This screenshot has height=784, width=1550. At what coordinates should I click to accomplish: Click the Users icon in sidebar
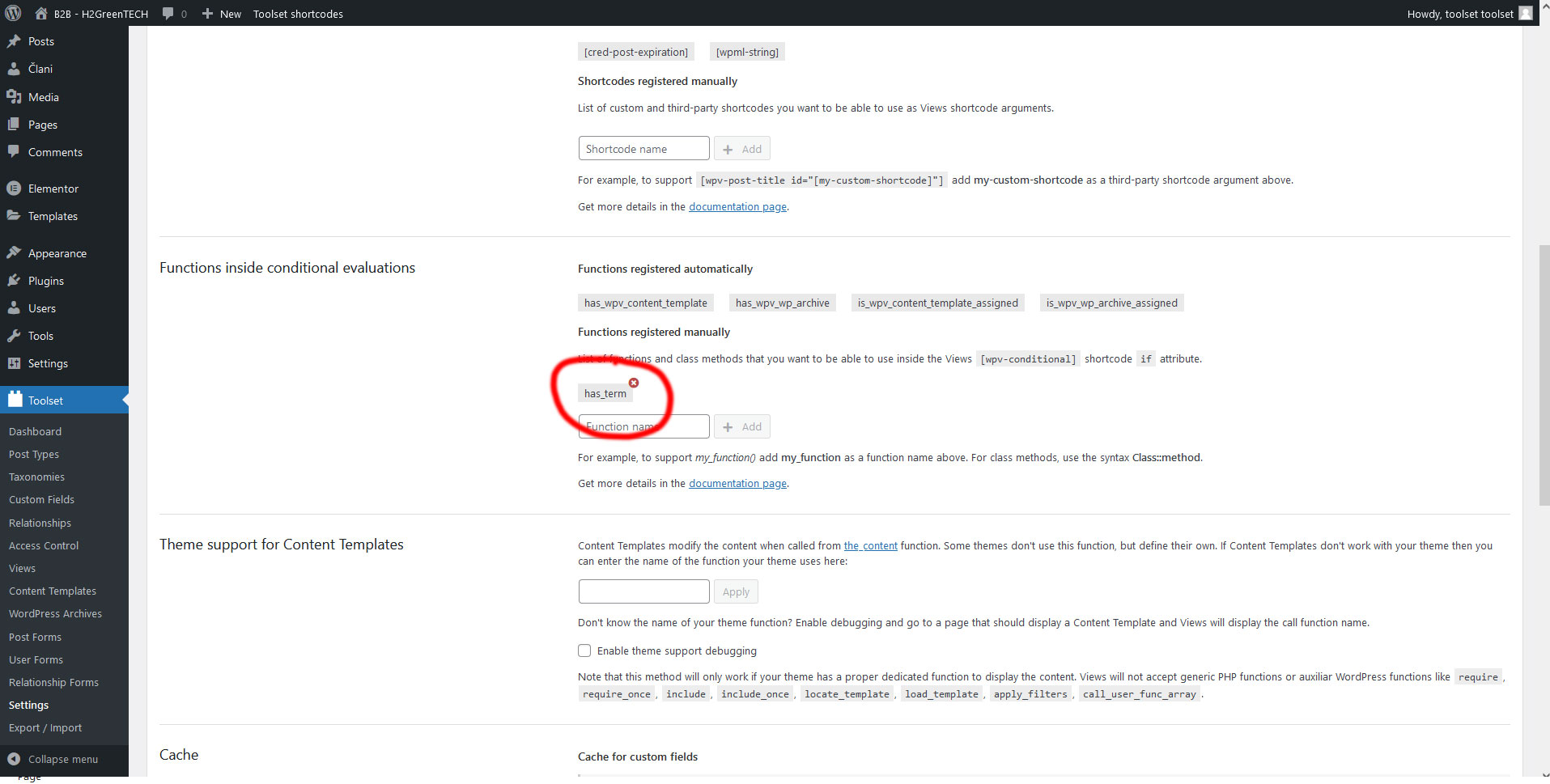(x=14, y=308)
